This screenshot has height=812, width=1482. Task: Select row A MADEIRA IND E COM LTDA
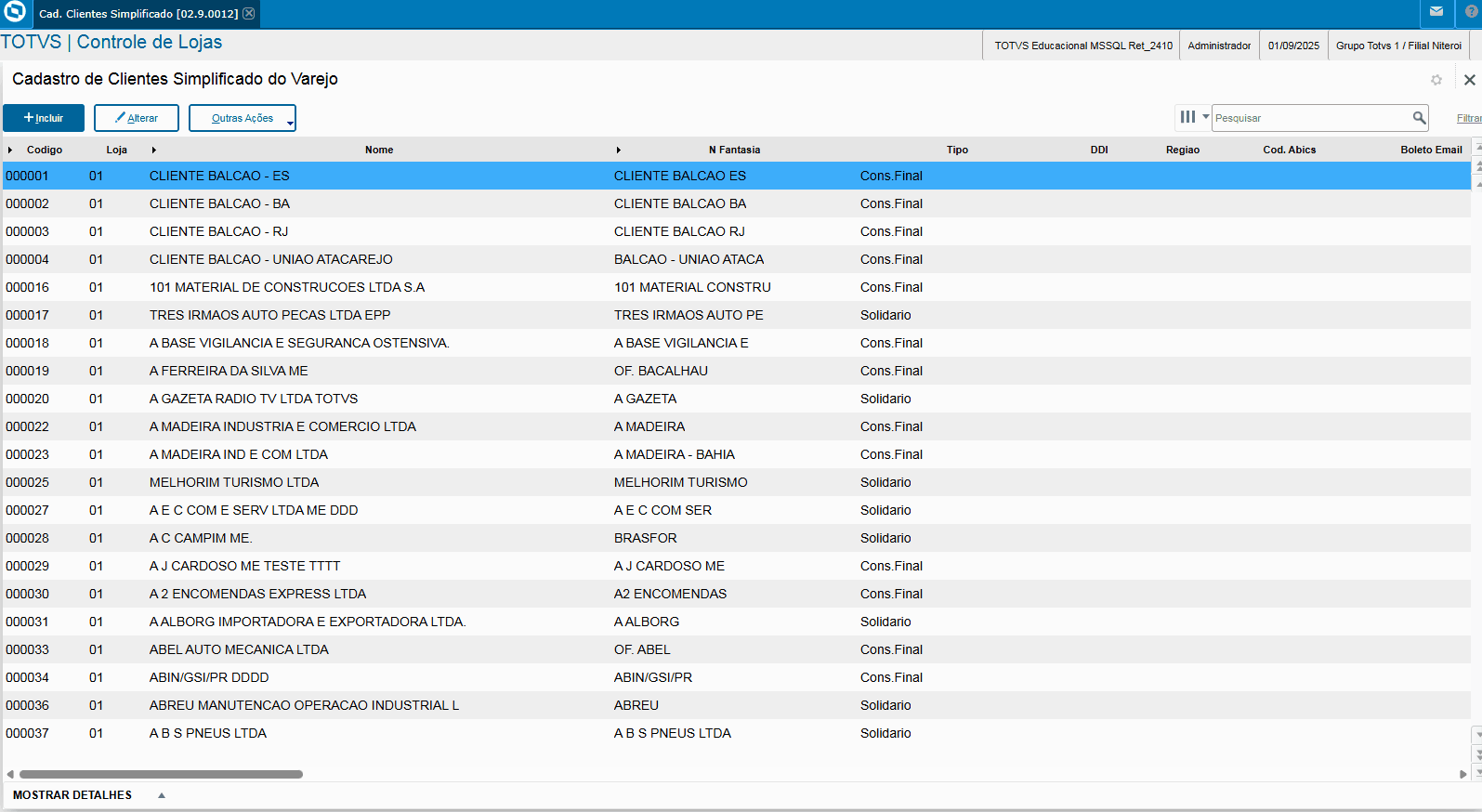pyautogui.click(x=737, y=454)
